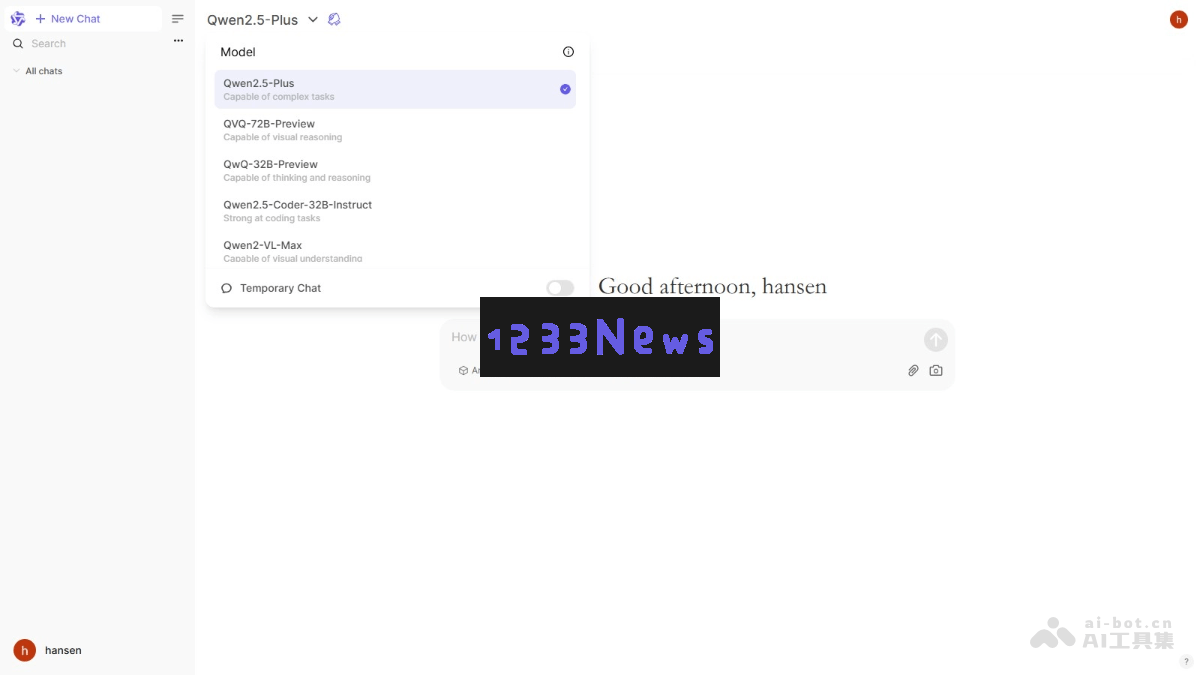Click the purple icon beside the model name
1200x675 pixels.
(334, 19)
